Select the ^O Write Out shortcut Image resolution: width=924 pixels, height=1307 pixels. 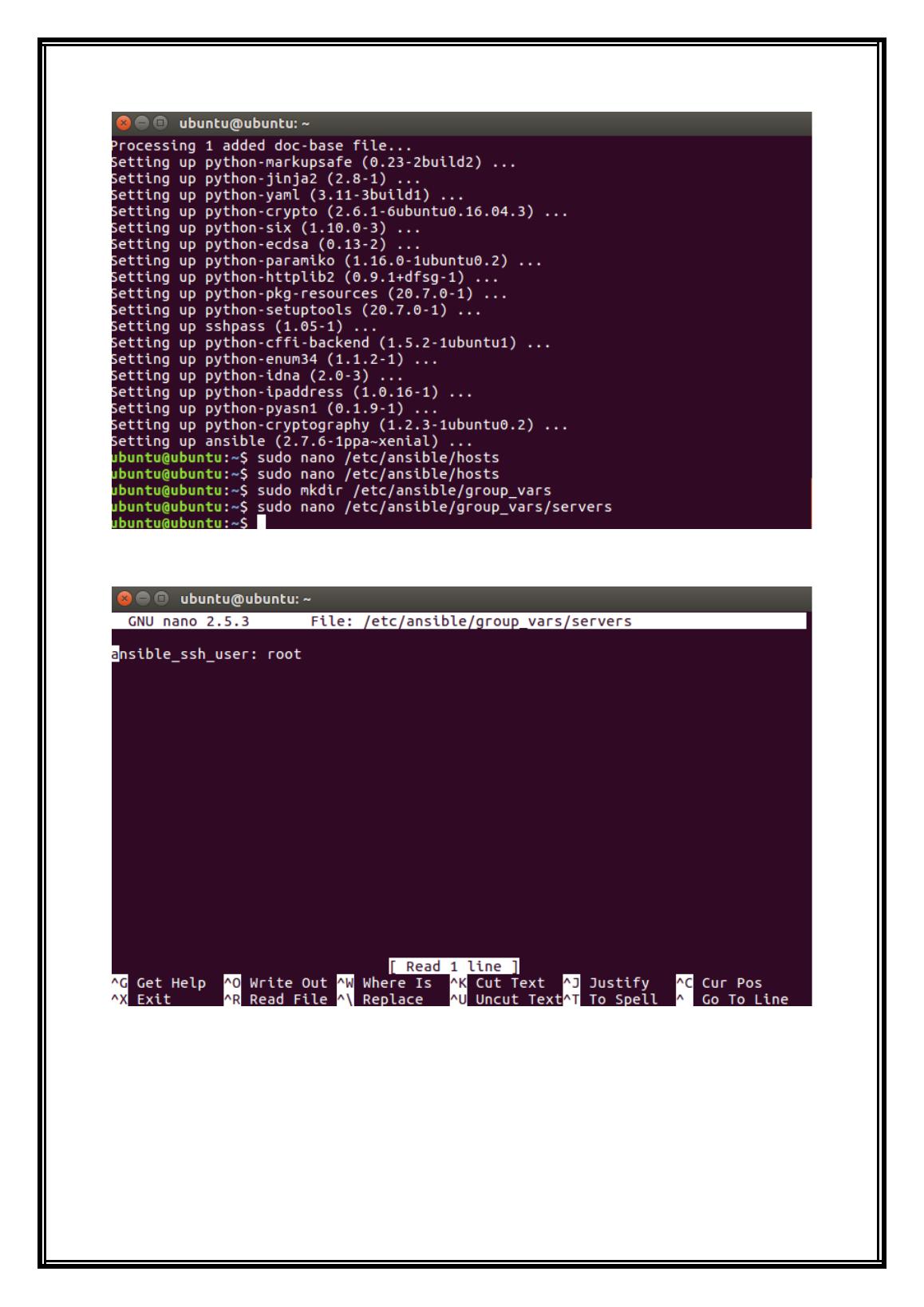pyautogui.click(x=276, y=983)
